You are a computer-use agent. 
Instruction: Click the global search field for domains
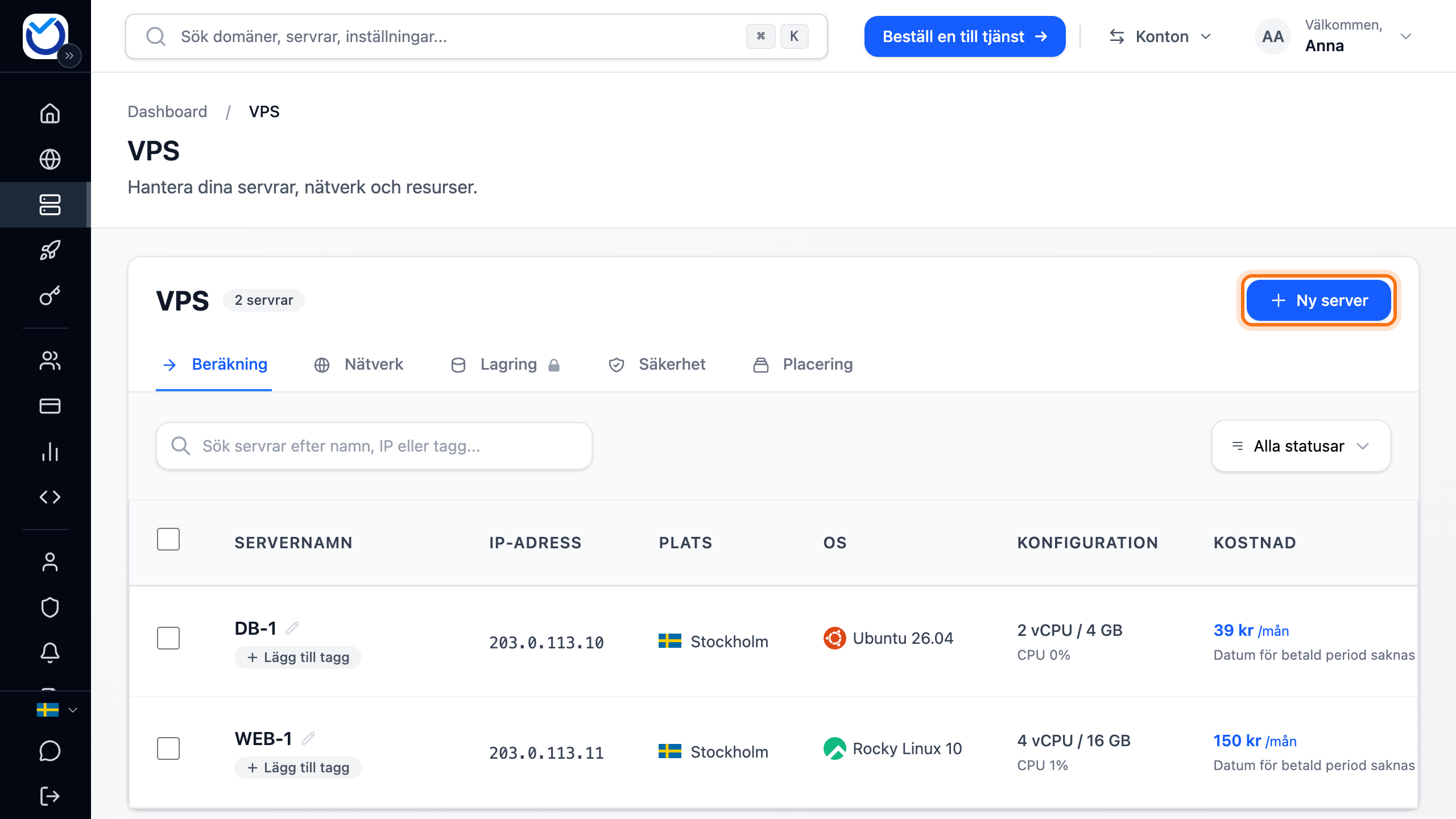pyautogui.click(x=477, y=36)
